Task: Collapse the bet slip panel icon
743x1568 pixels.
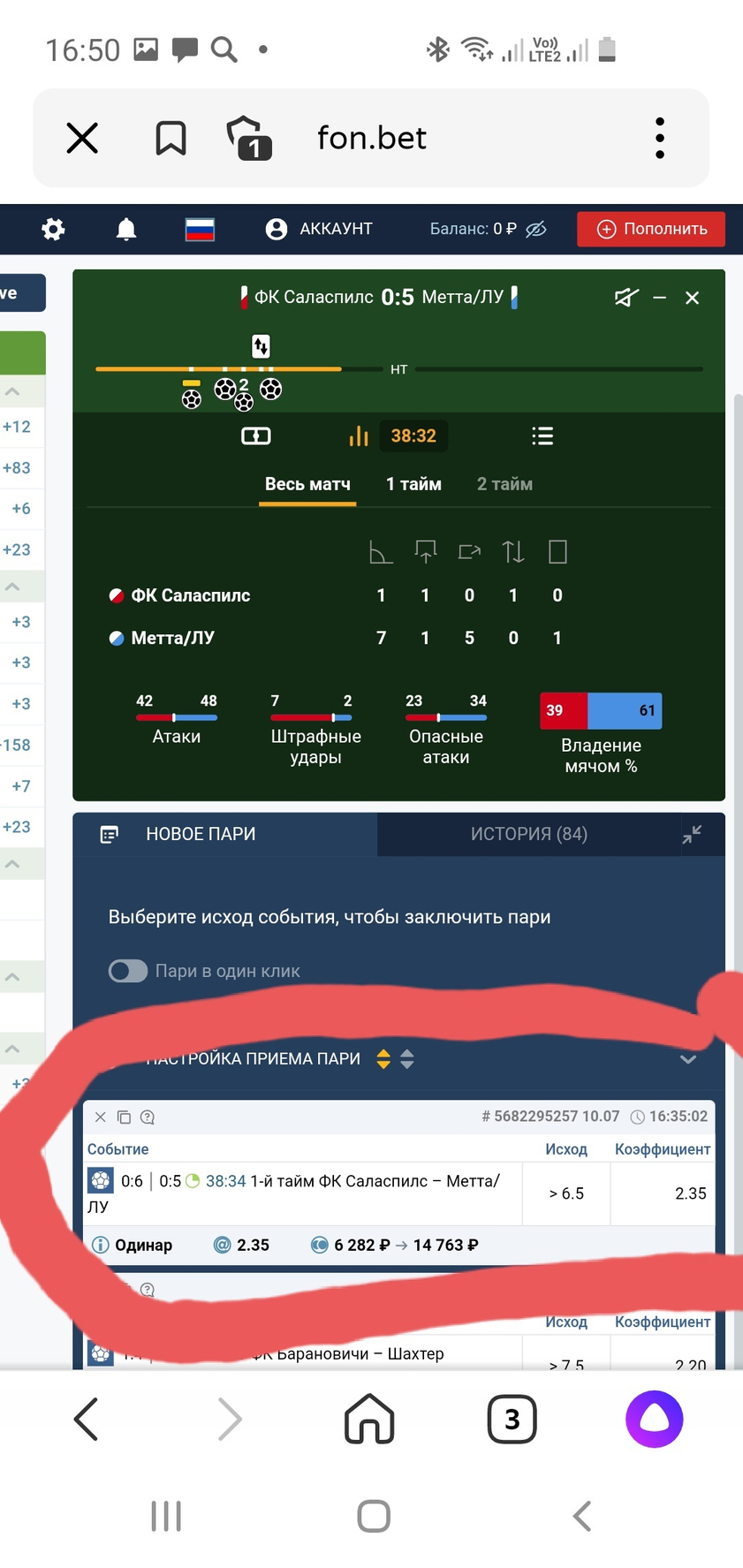Action: (x=692, y=834)
